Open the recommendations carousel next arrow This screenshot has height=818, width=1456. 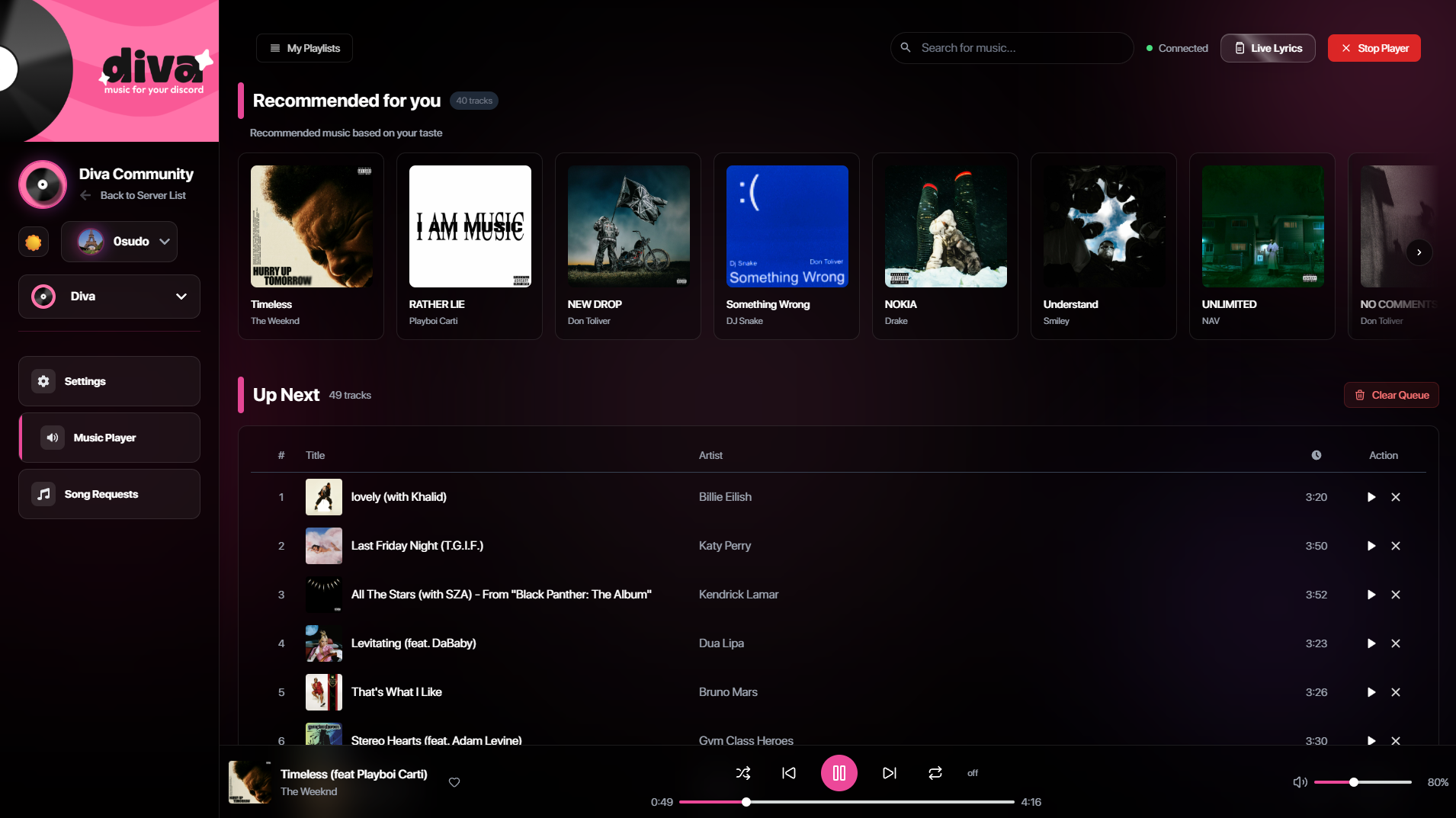pos(1419,252)
